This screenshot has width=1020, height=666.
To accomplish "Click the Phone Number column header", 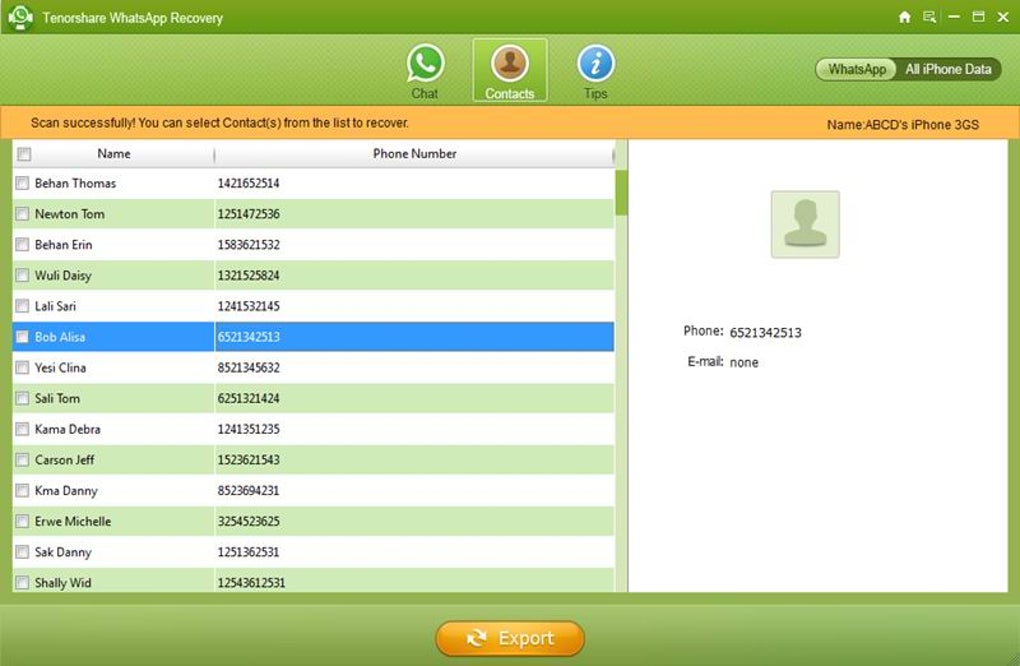I will point(414,153).
